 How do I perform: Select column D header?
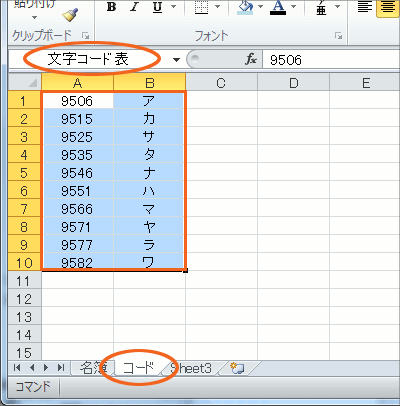point(293,82)
